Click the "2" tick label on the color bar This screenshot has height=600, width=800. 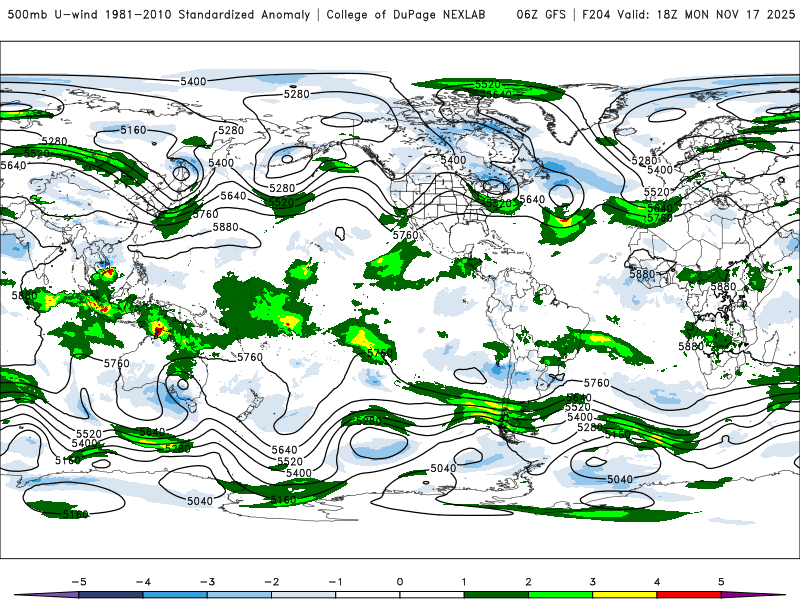tap(528, 582)
